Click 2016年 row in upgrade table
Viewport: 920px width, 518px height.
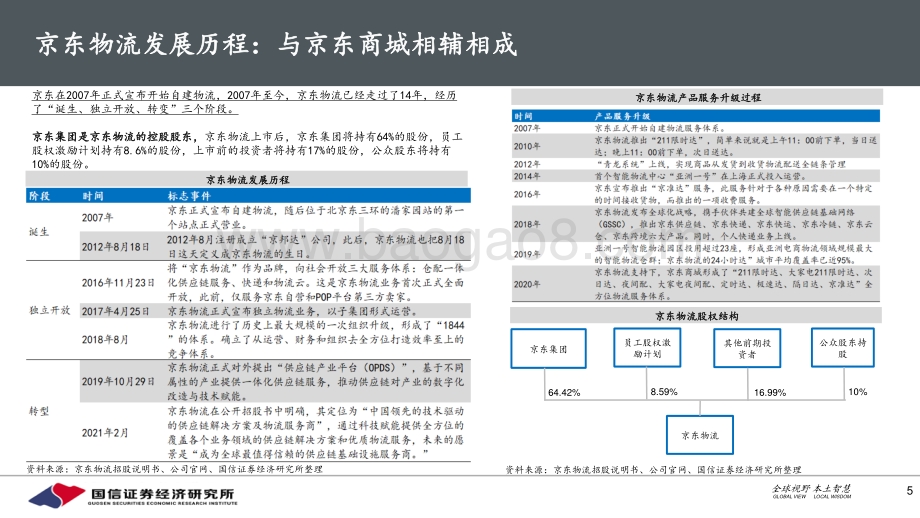(x=696, y=194)
